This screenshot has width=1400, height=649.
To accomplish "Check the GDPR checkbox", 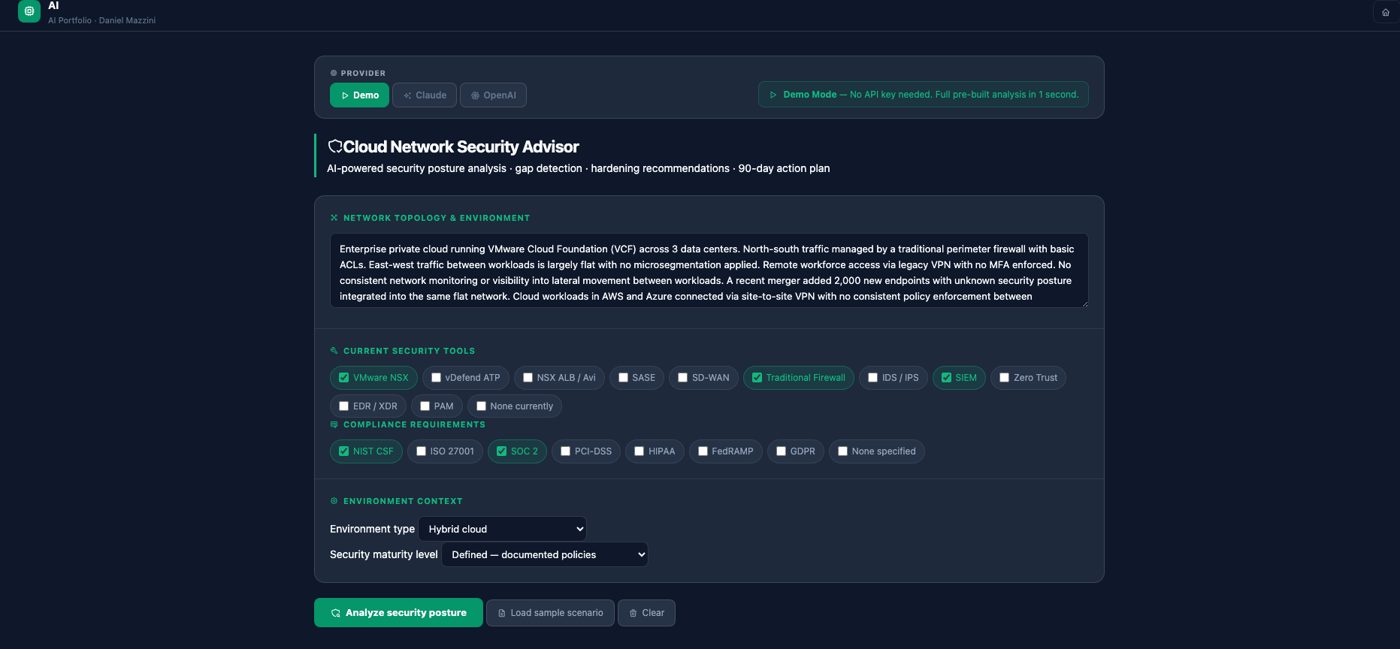I will click(x=780, y=451).
